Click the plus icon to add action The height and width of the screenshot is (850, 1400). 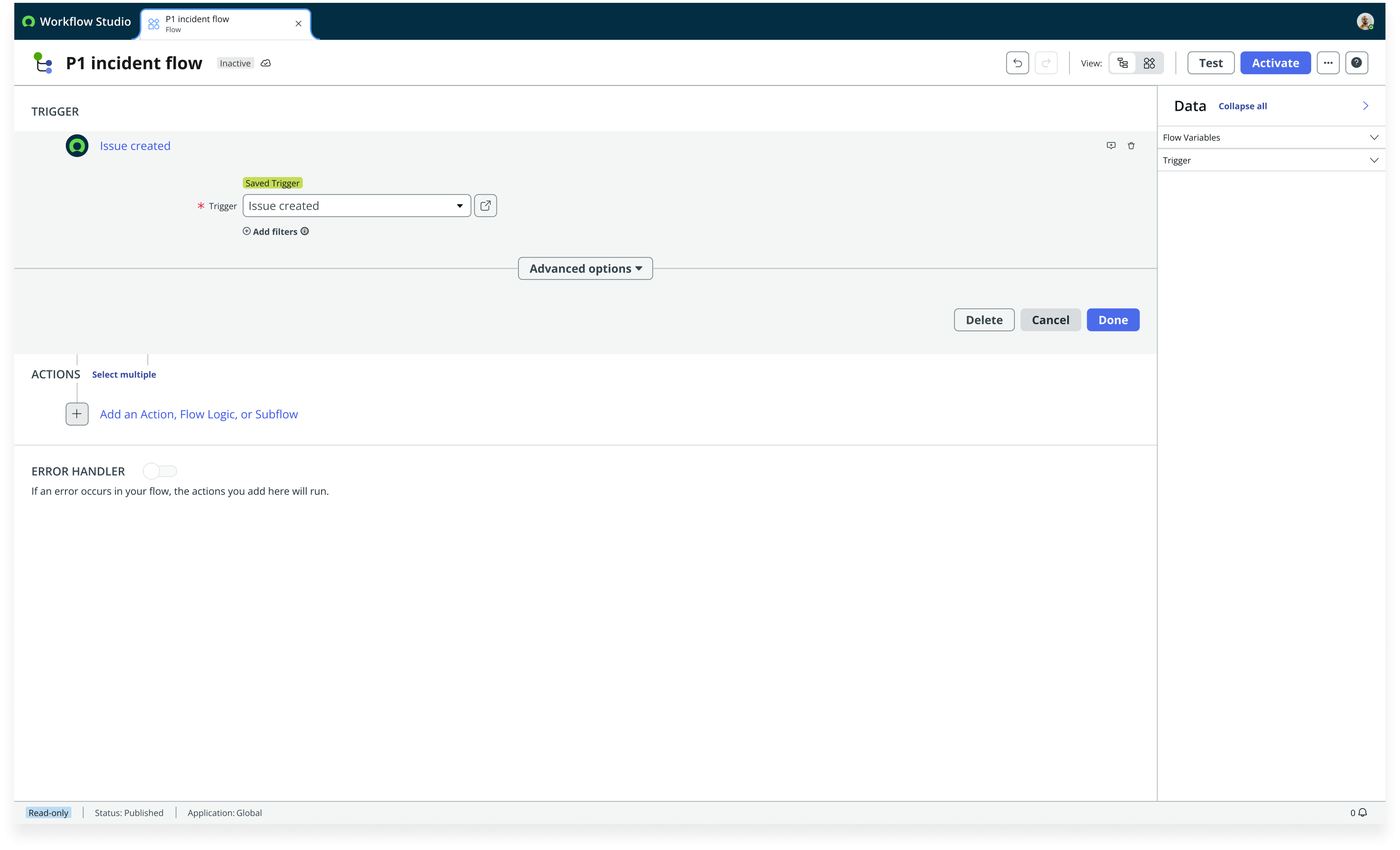click(77, 414)
